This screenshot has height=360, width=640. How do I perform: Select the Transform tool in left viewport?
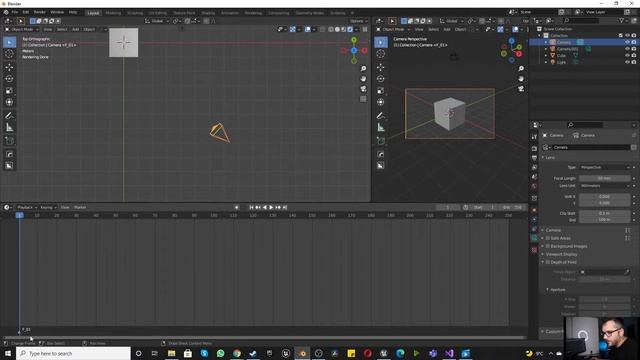pos(9,102)
